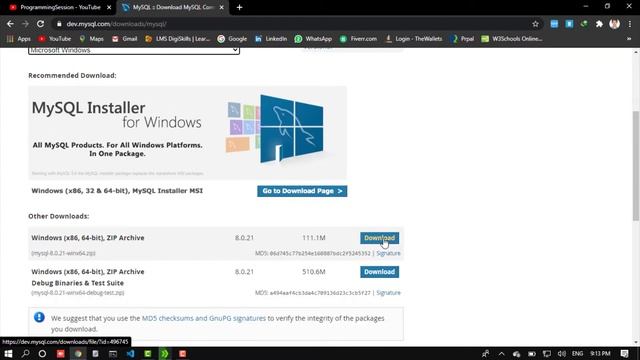The image size is (640, 360).
Task: Open the Chrome profile avatar
Action: click(x=614, y=24)
